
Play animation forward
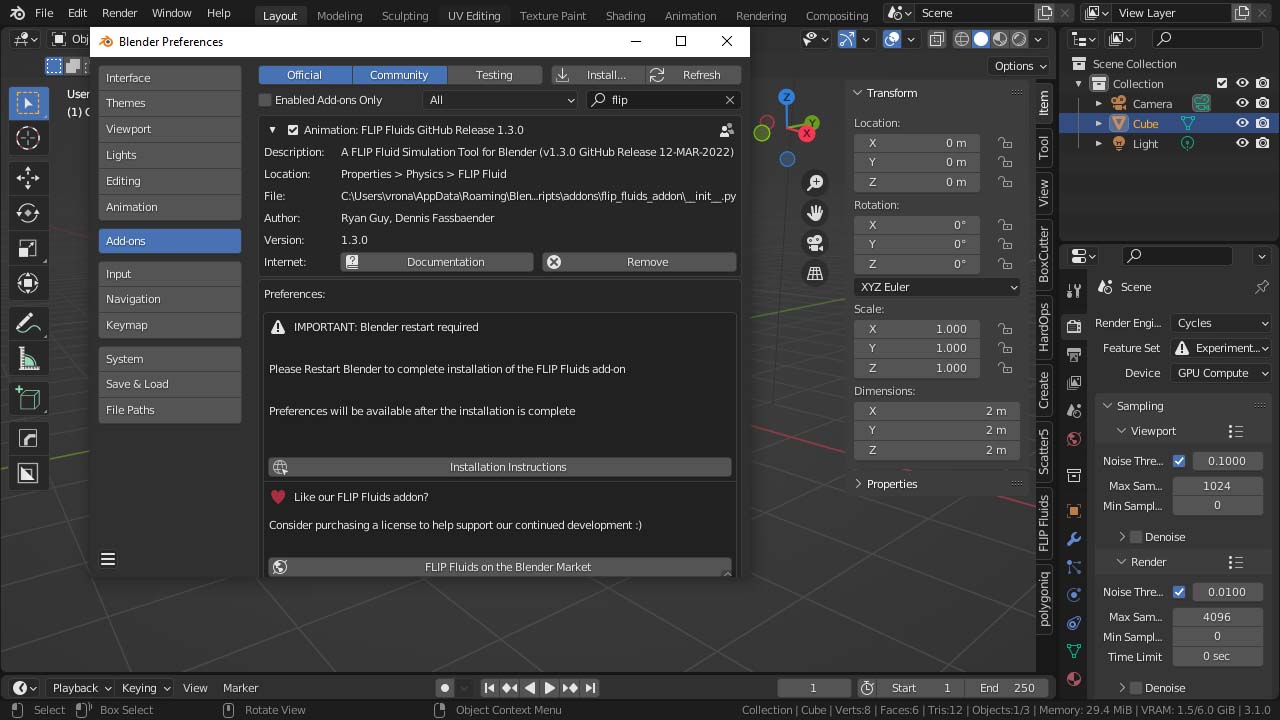[x=550, y=688]
